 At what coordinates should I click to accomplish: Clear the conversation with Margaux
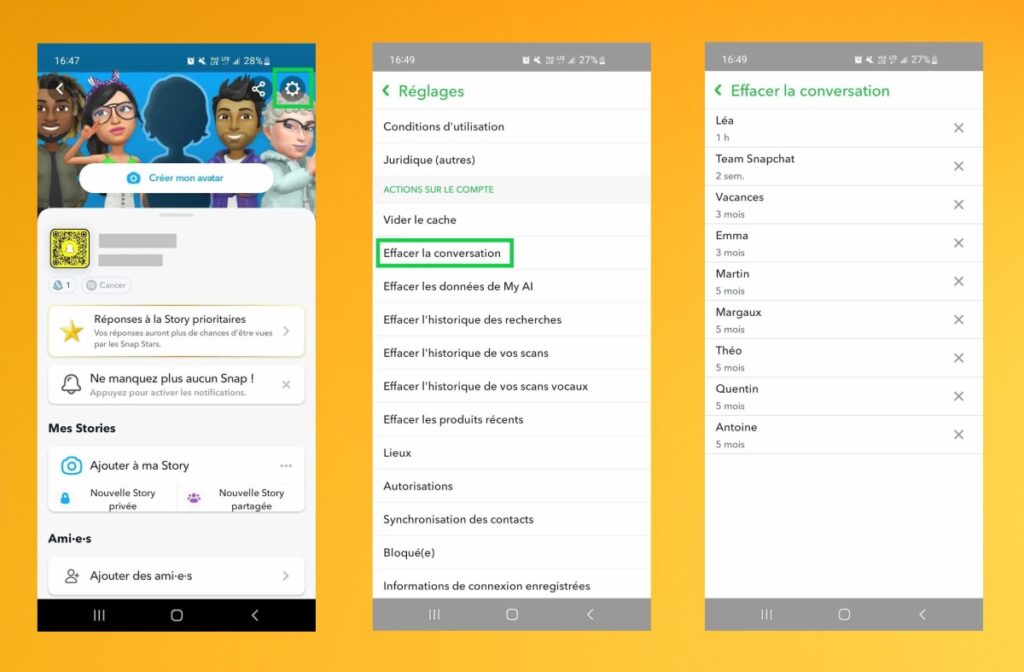click(959, 320)
